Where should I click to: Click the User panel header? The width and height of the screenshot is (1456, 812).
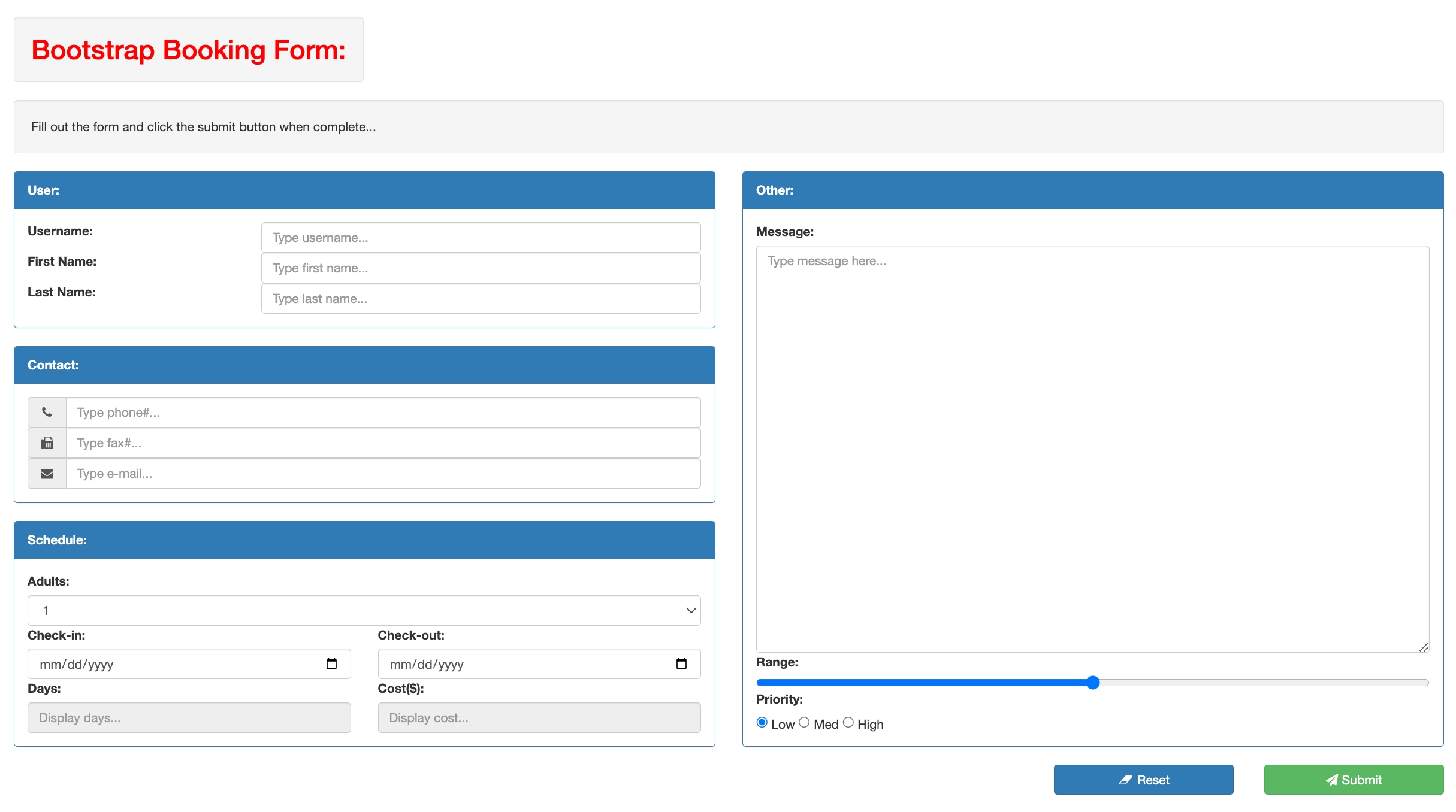364,190
